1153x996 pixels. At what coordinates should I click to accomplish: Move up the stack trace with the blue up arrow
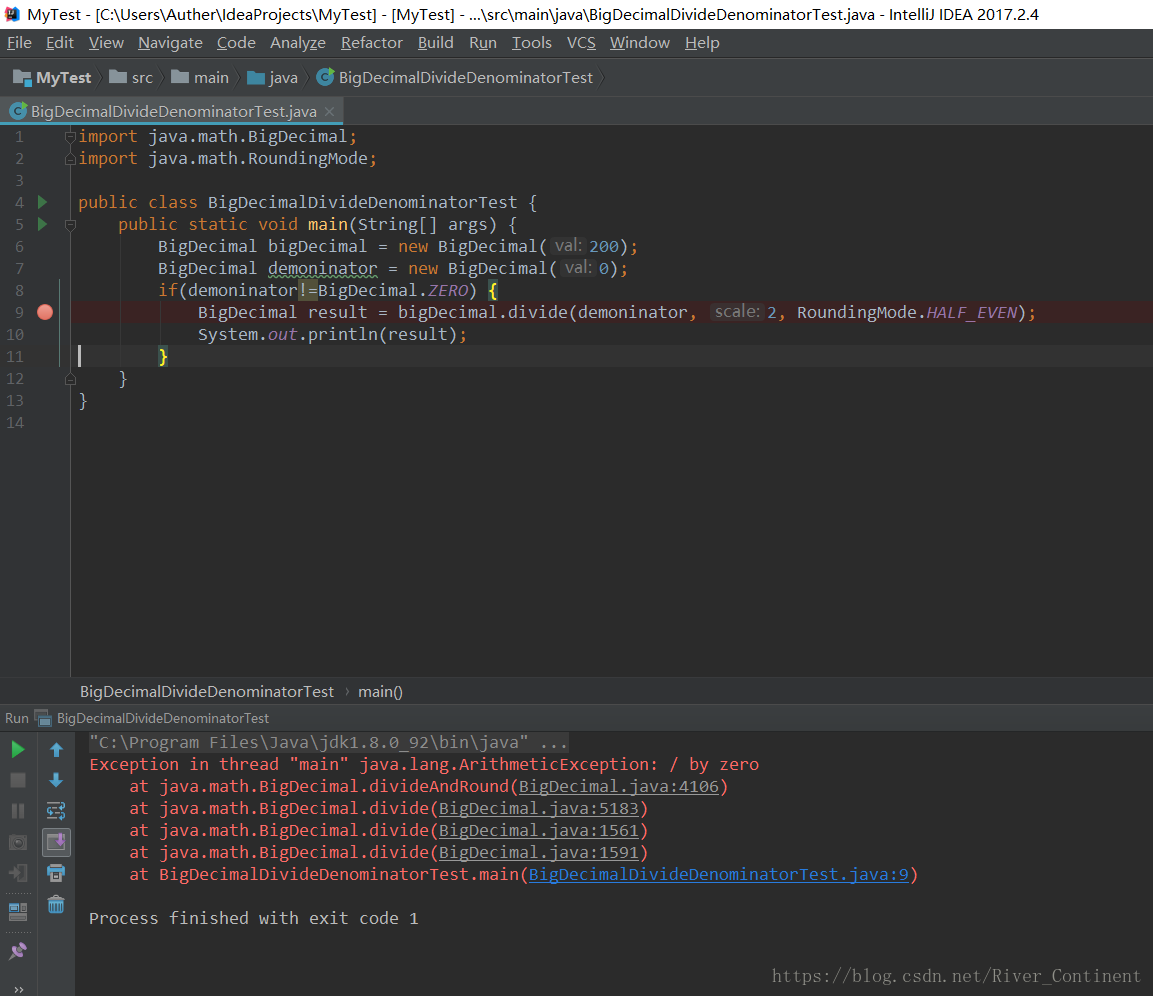pos(56,750)
